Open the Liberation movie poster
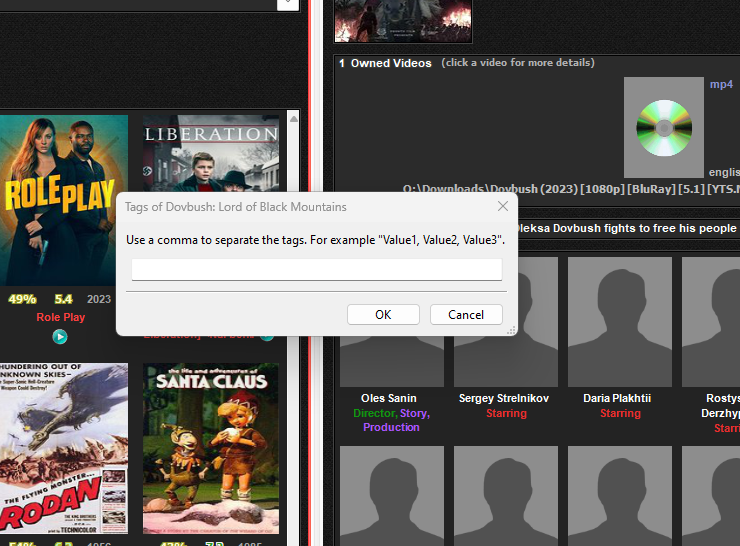The image size is (740, 546). pyautogui.click(x=211, y=153)
